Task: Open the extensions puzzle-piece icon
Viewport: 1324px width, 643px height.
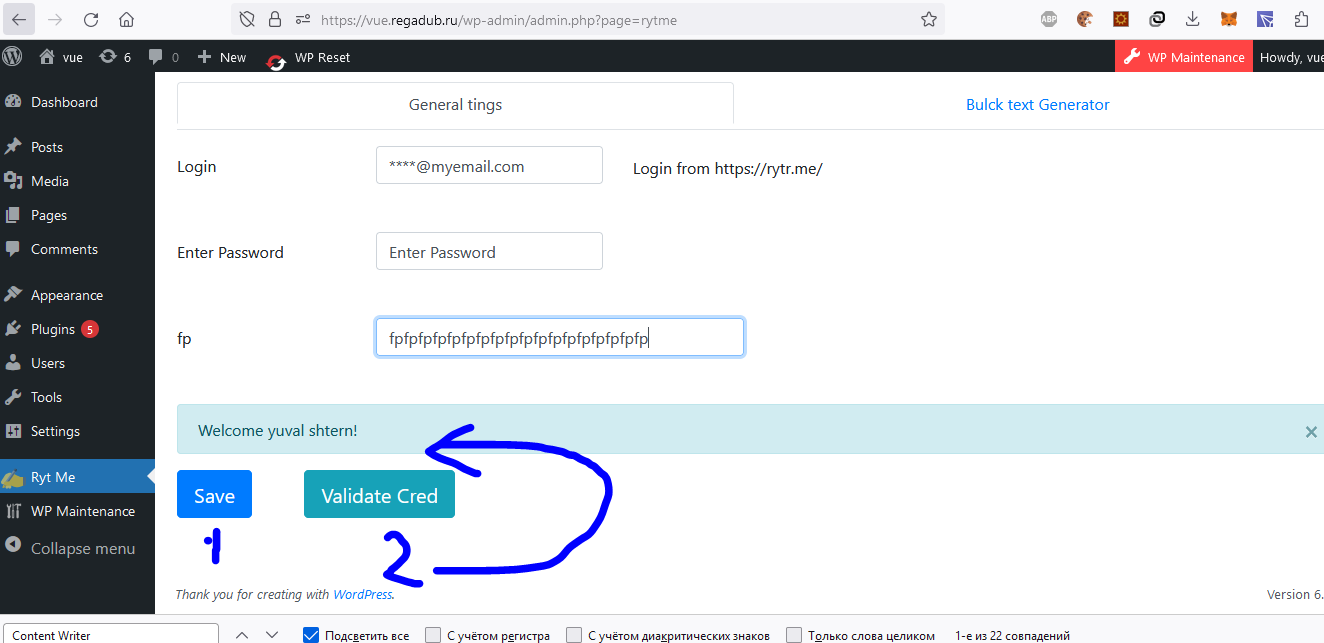Action: 1300,19
